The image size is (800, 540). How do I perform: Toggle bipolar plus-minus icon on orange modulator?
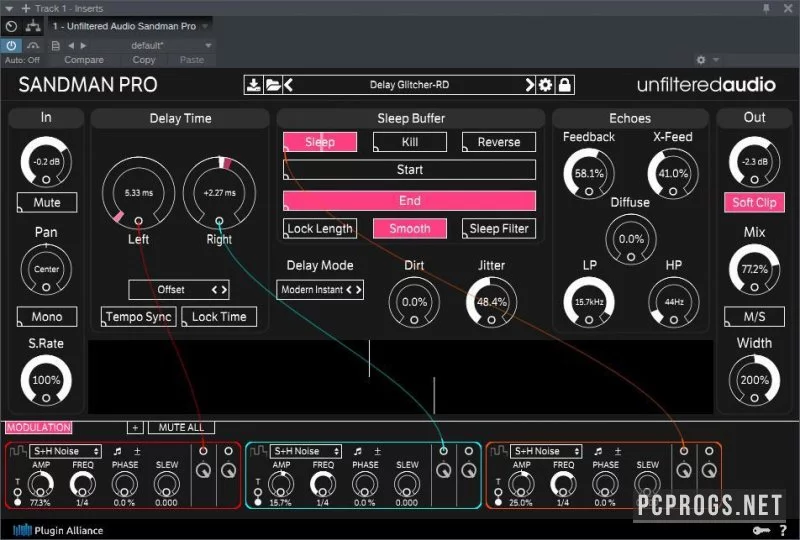click(618, 451)
